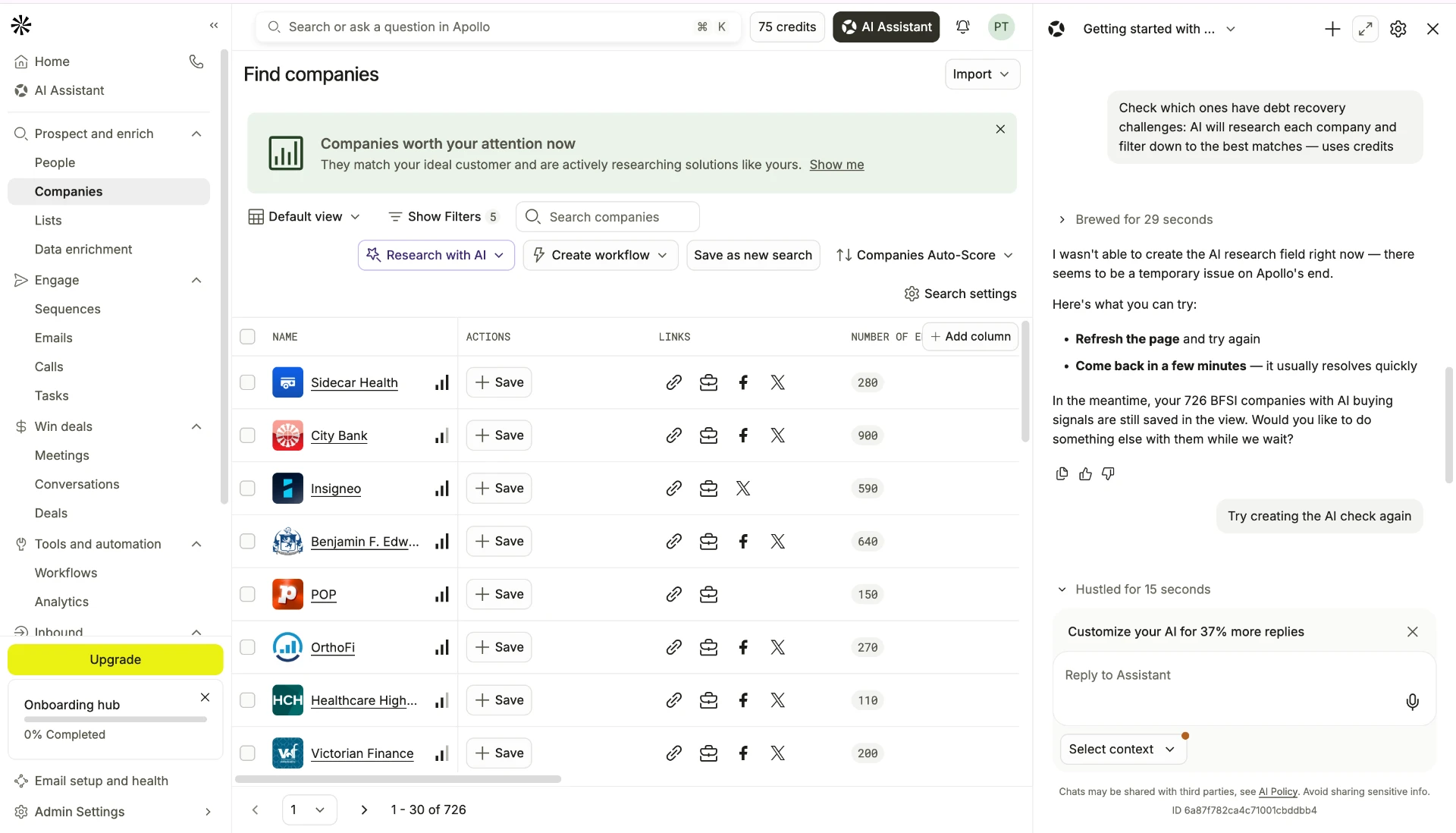Open Select context dropdown
Screen dimensions: 1456x833
click(x=1123, y=750)
